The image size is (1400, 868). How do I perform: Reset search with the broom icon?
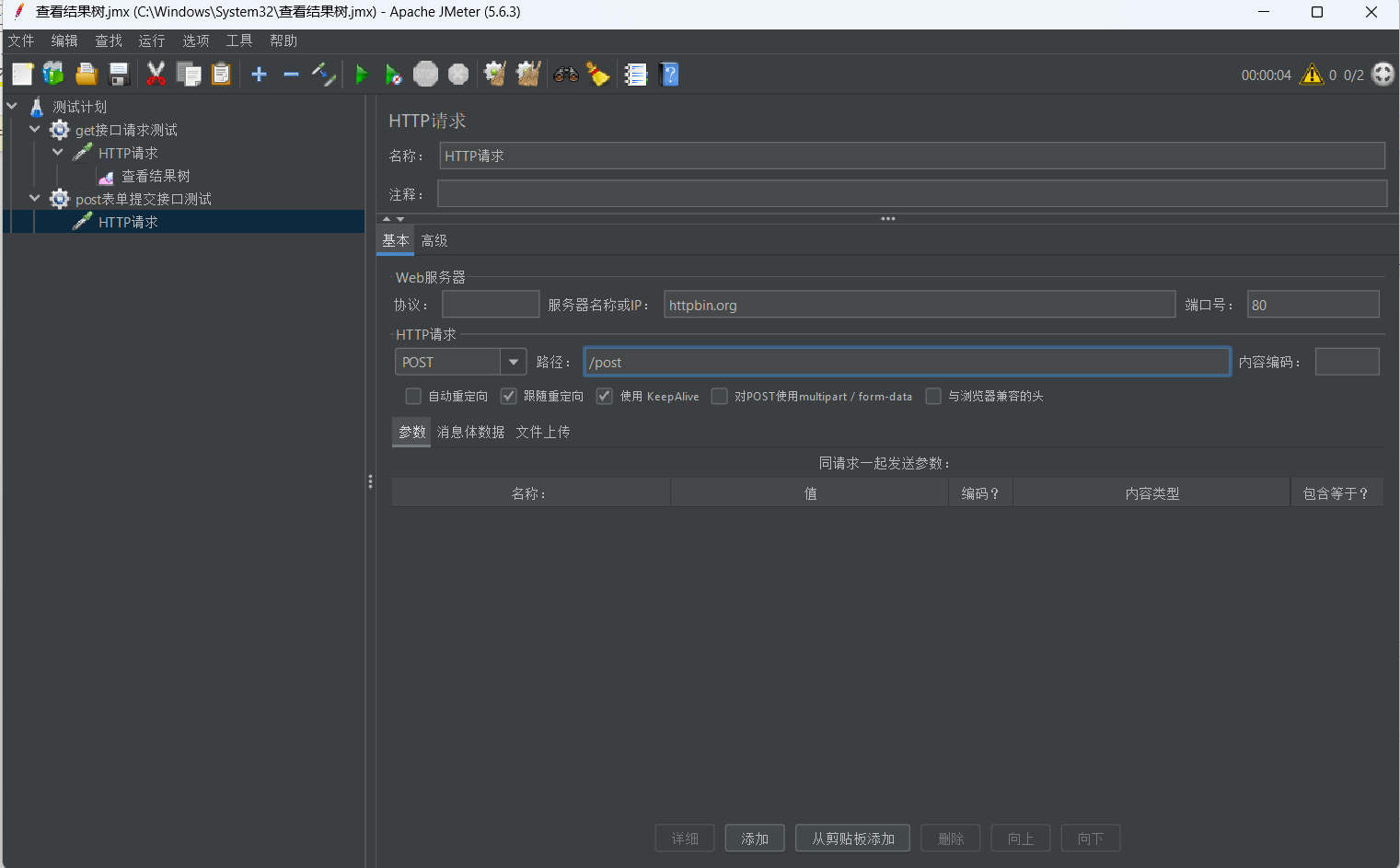click(598, 75)
